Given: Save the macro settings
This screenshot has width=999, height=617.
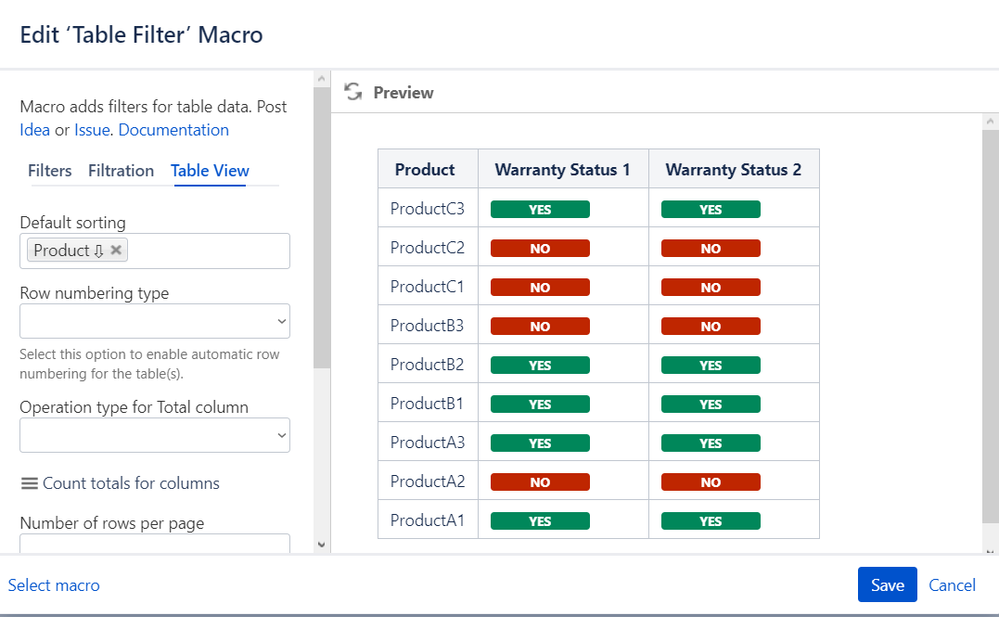Looking at the screenshot, I should (887, 585).
